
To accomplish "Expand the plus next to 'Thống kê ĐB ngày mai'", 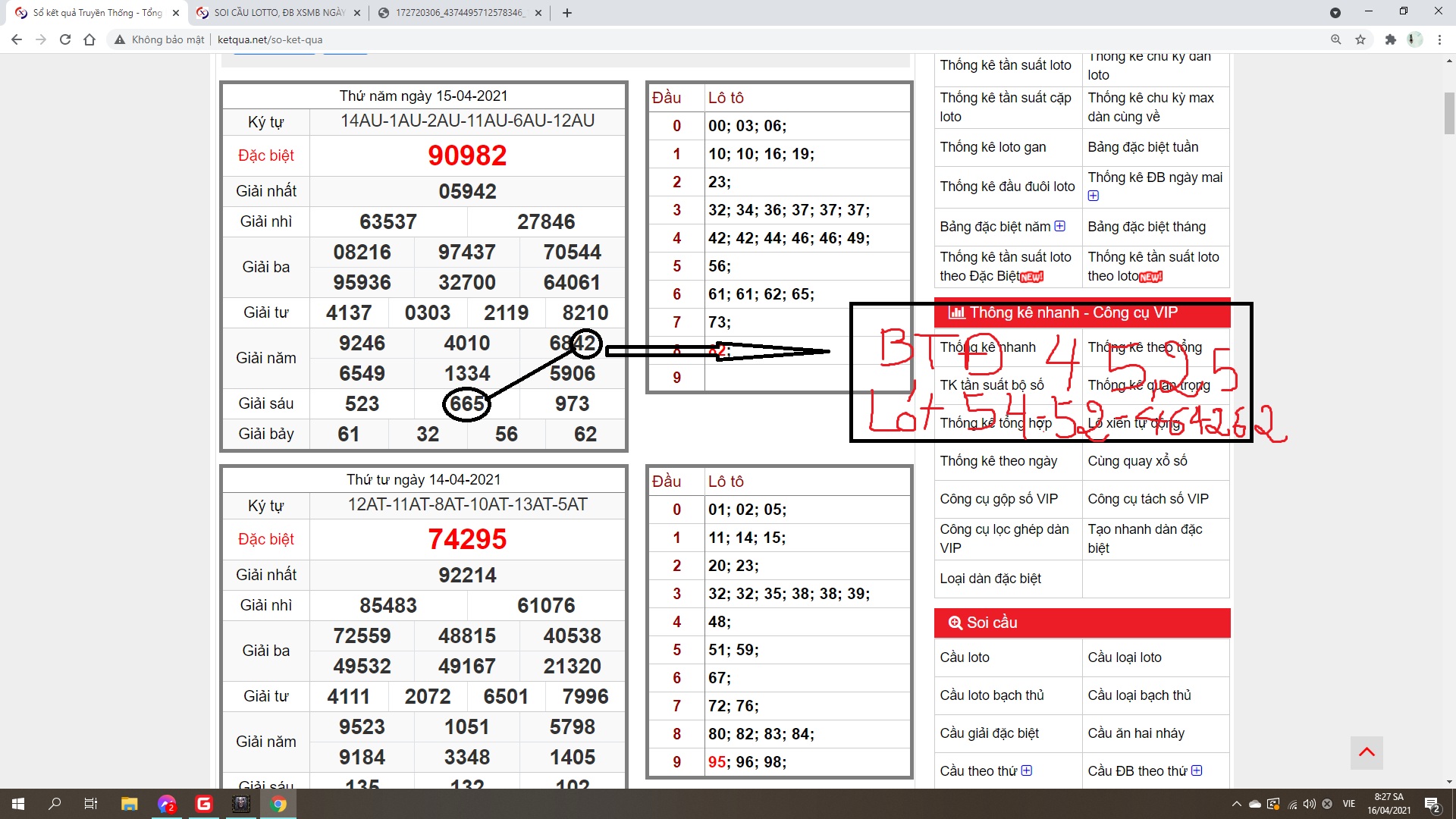I will tap(1094, 196).
